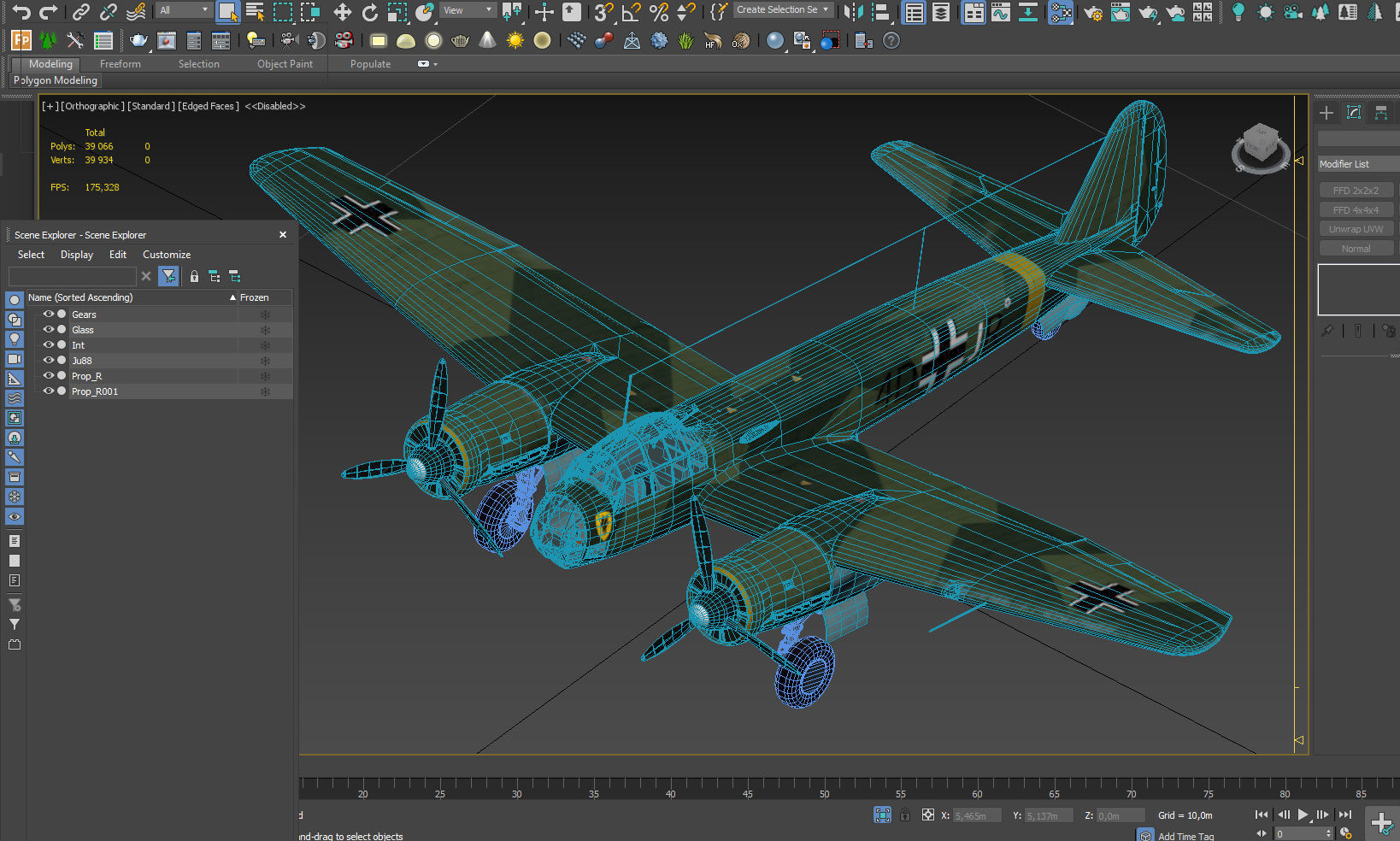Choose the Select and Rotate tool
This screenshot has height=841, width=1400.
point(370,11)
